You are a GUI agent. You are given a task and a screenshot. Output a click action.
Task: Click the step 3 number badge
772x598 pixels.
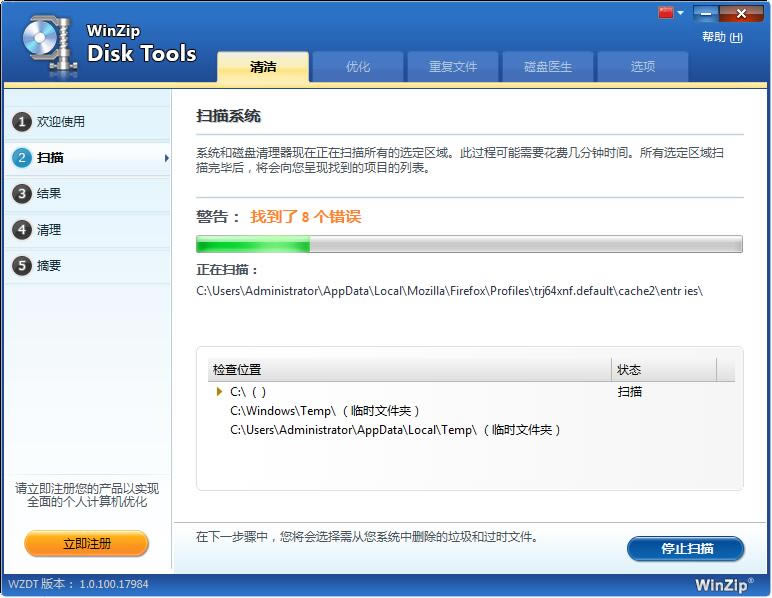pyautogui.click(x=22, y=193)
